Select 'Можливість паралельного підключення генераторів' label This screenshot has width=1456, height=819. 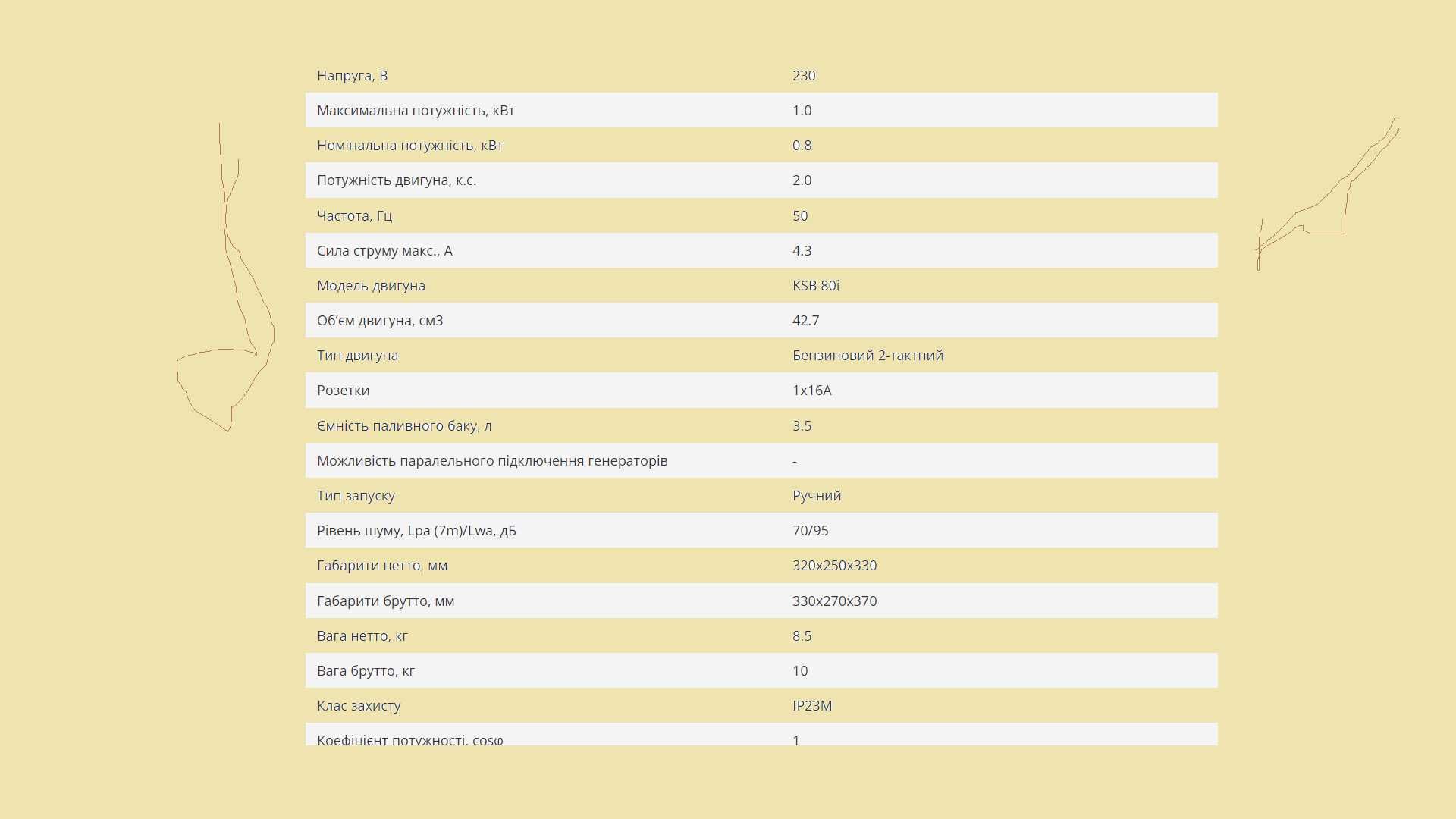(492, 461)
